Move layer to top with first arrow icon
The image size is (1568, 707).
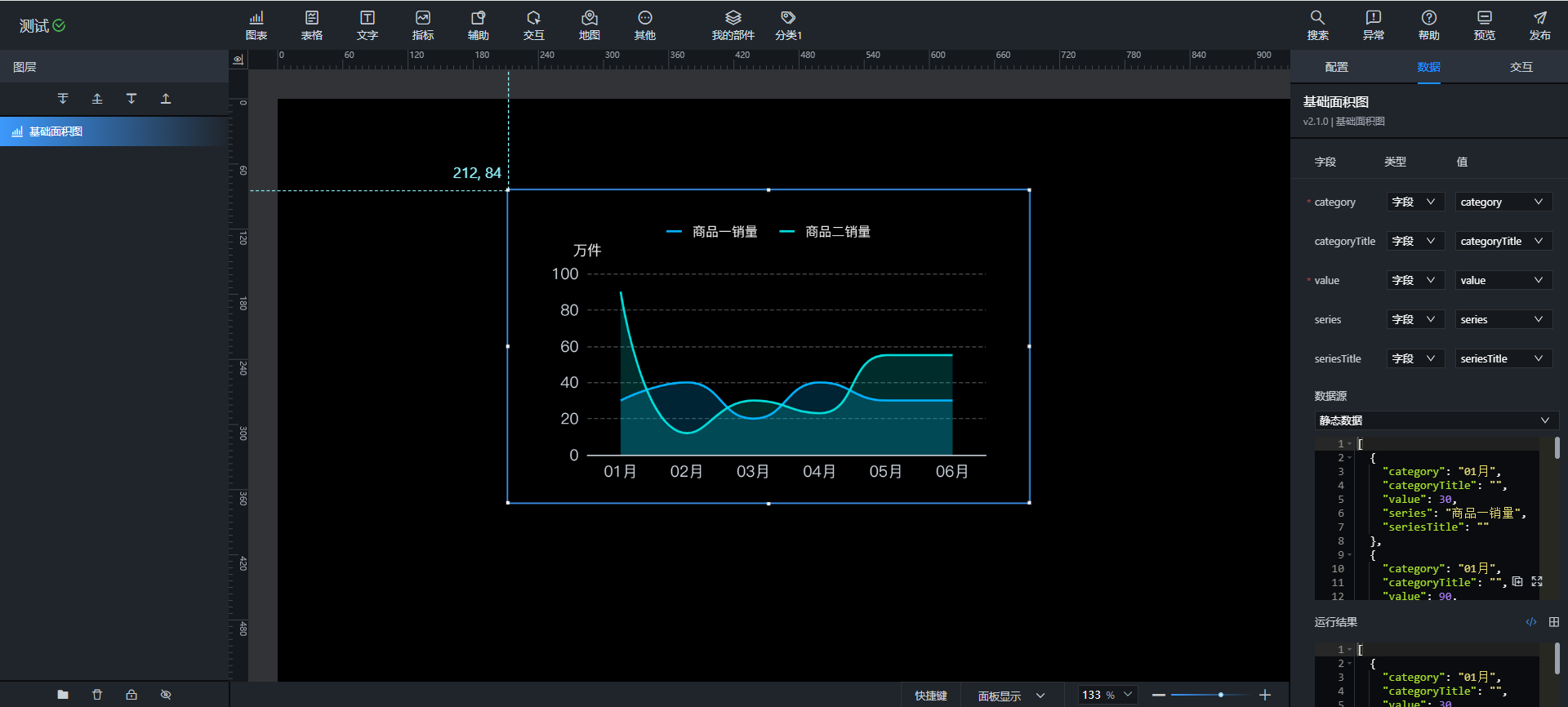[63, 99]
